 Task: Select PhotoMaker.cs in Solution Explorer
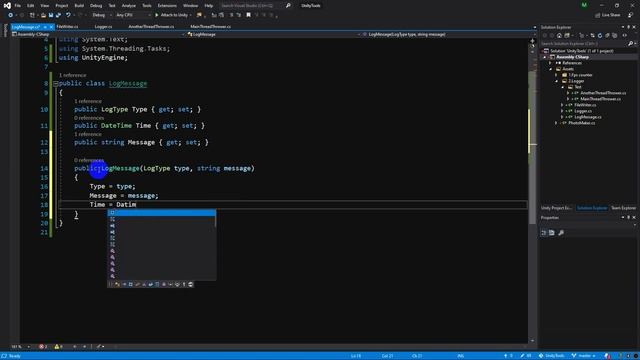pos(581,123)
